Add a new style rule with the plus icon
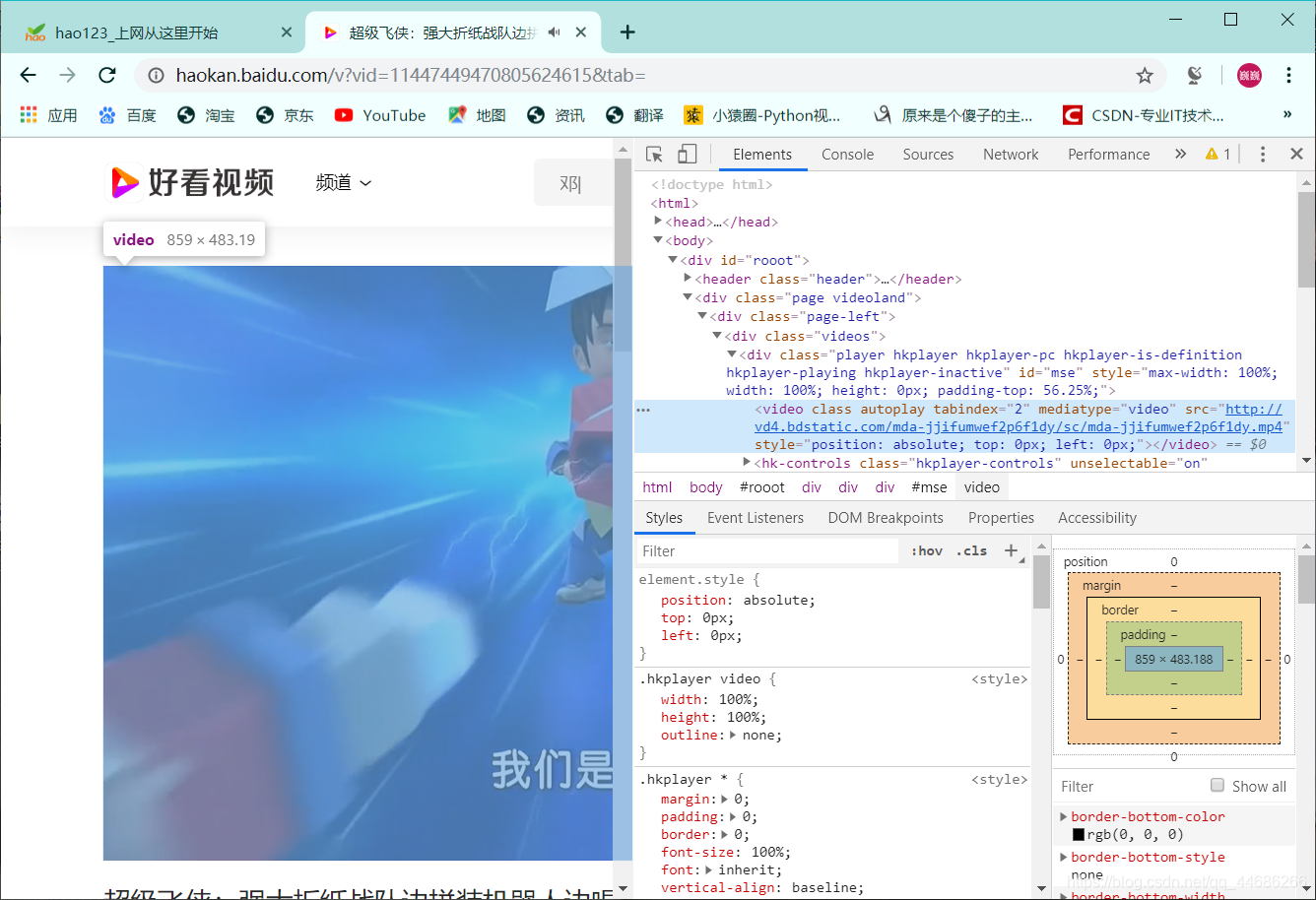This screenshot has width=1316, height=900. [x=1011, y=551]
